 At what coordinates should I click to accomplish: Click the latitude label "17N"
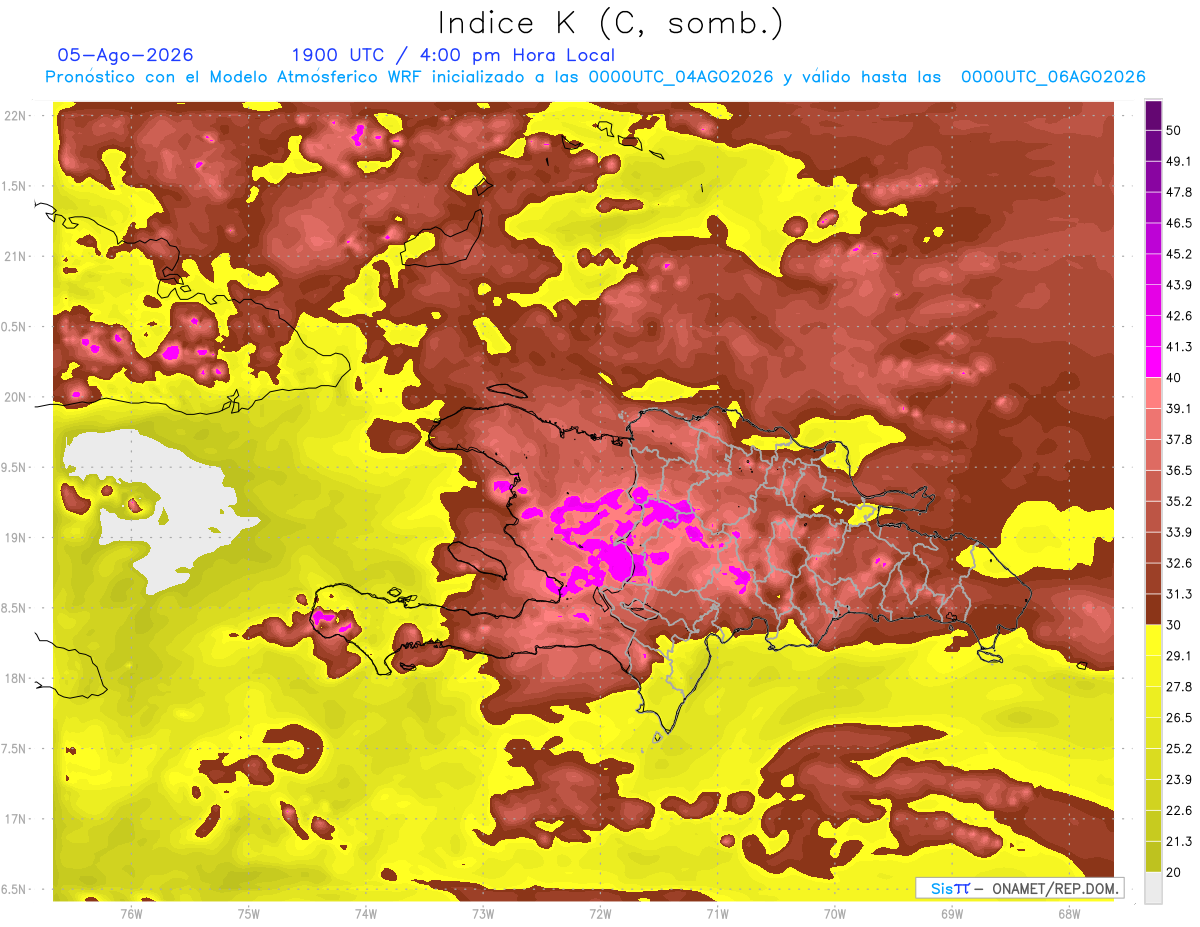point(15,820)
